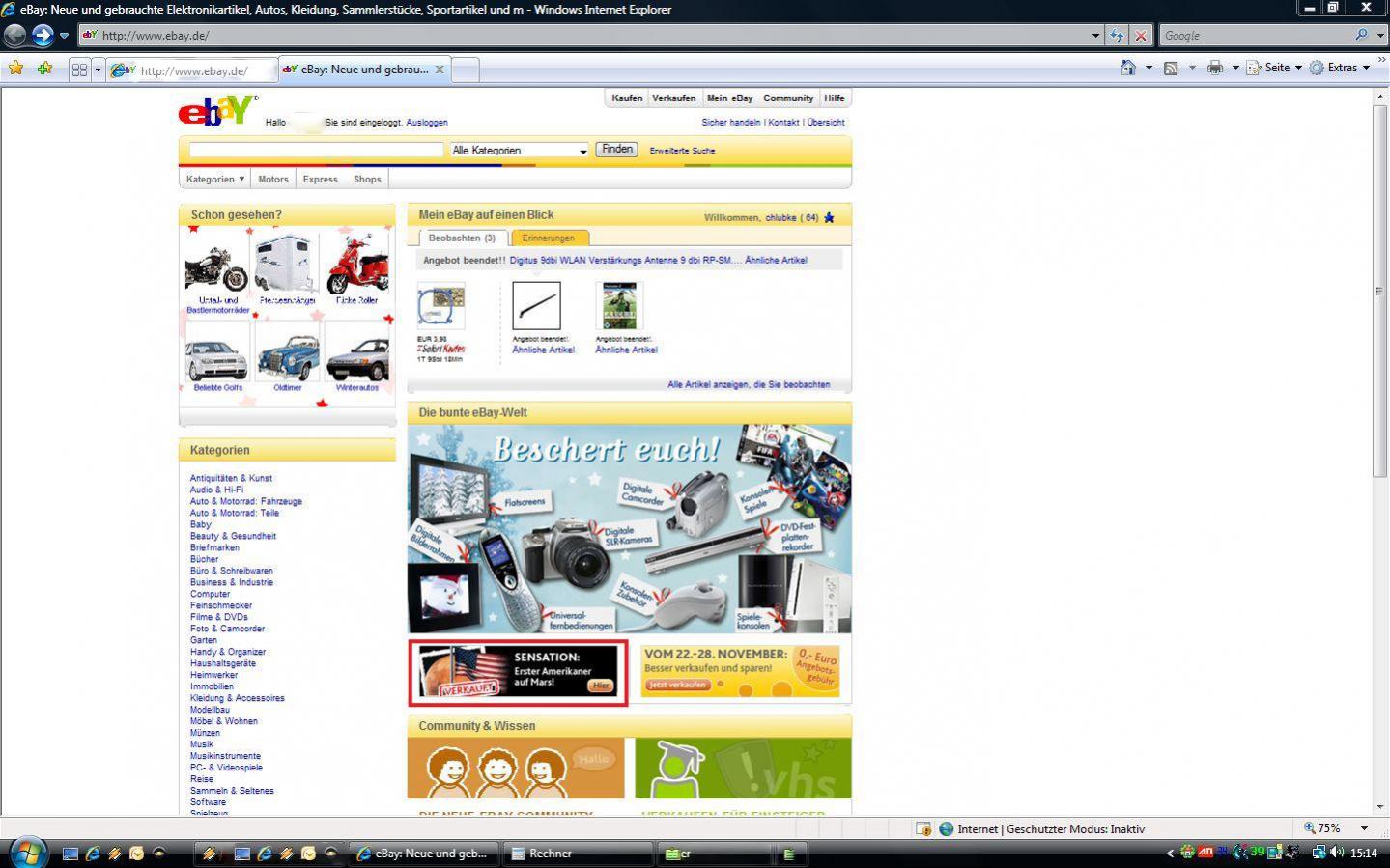Open the recent pages history dropdown
Screen dimensions: 1390x868
pos(65,36)
